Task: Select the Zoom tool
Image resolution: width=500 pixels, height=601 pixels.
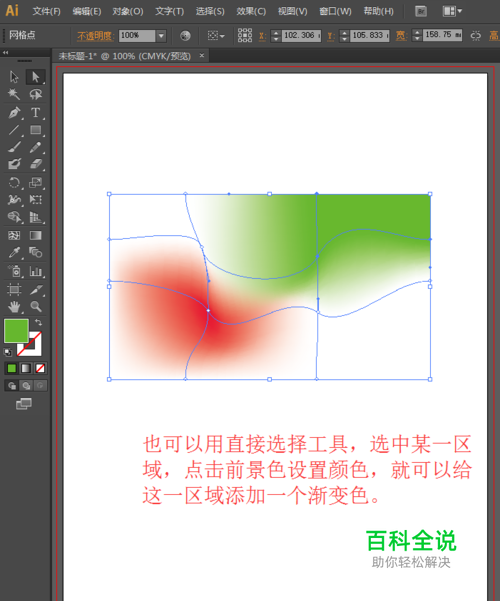Action: click(x=36, y=307)
